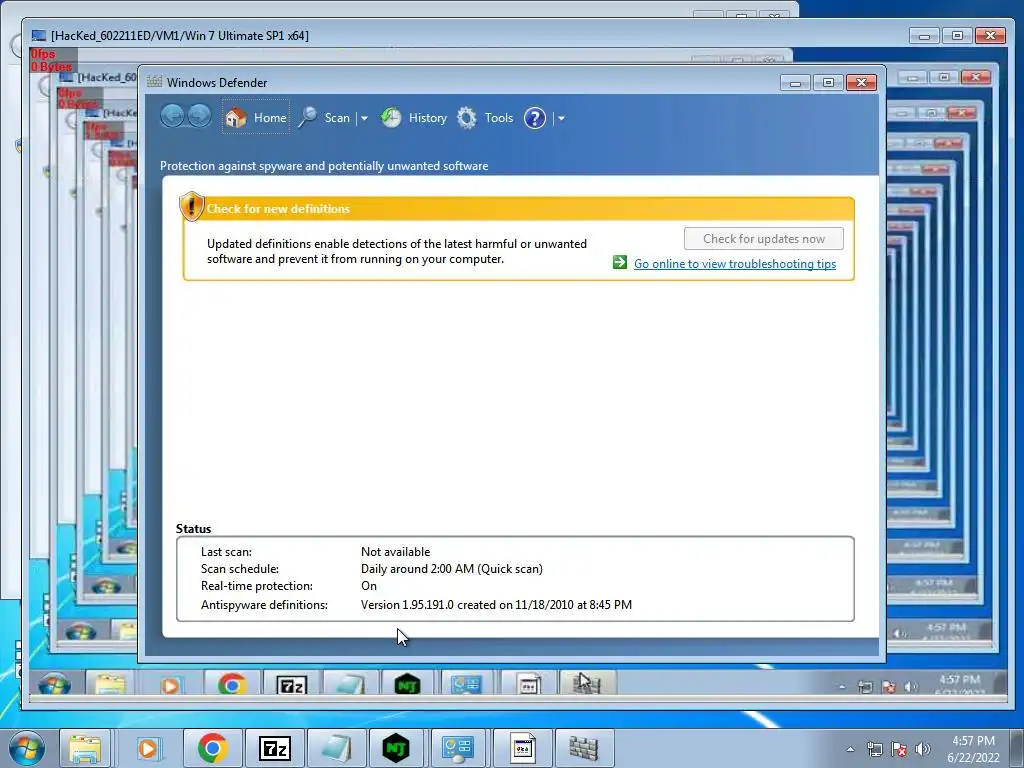The width and height of the screenshot is (1024, 768).
Task: Click the warning shield icon on yellow banner
Action: point(191,206)
